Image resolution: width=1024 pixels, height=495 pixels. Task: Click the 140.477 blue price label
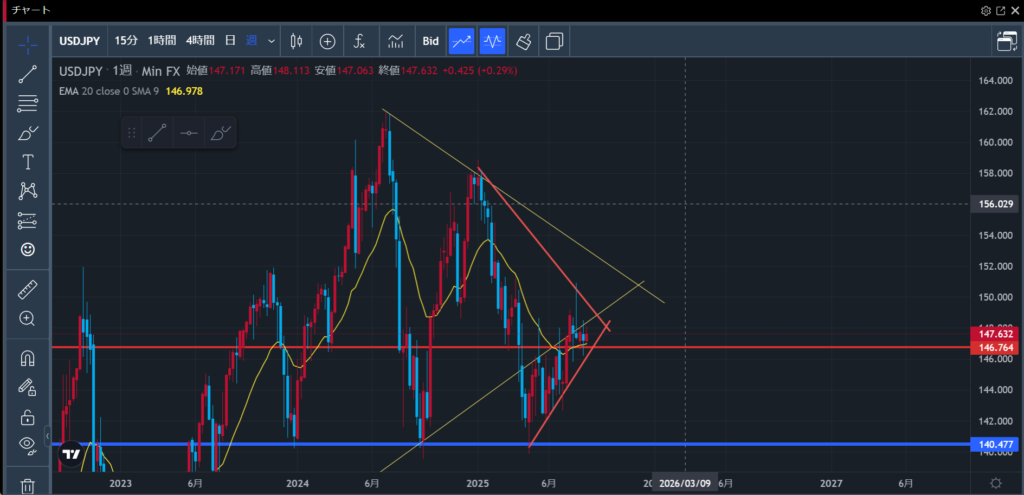tap(996, 445)
